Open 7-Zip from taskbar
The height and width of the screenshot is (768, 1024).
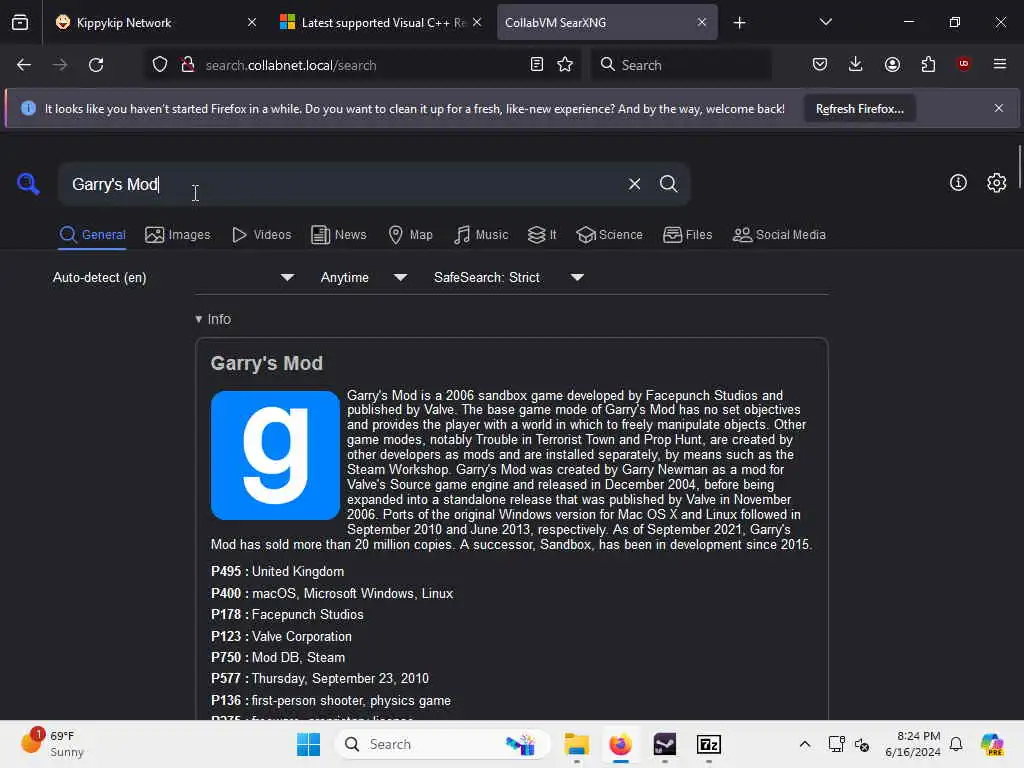click(x=709, y=744)
